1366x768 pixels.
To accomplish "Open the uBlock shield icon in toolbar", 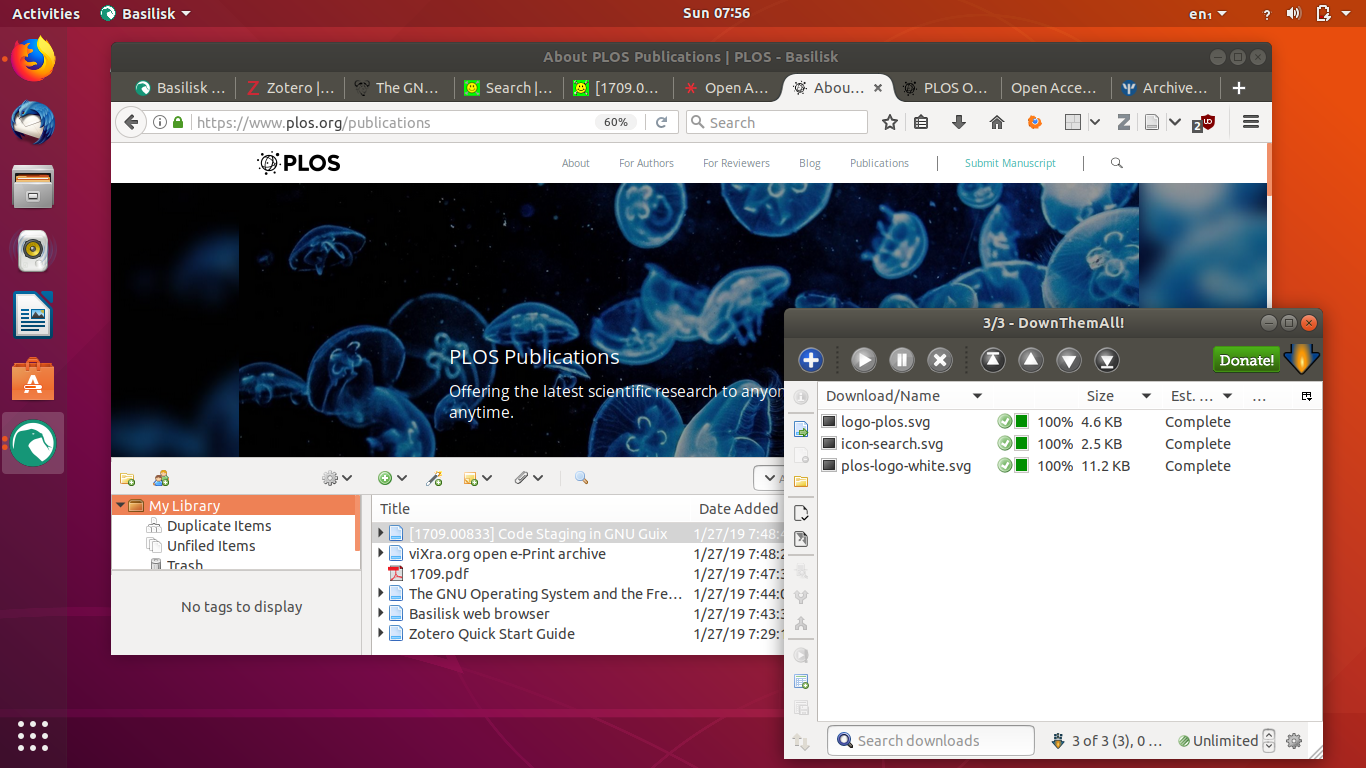I will pos(1203,123).
